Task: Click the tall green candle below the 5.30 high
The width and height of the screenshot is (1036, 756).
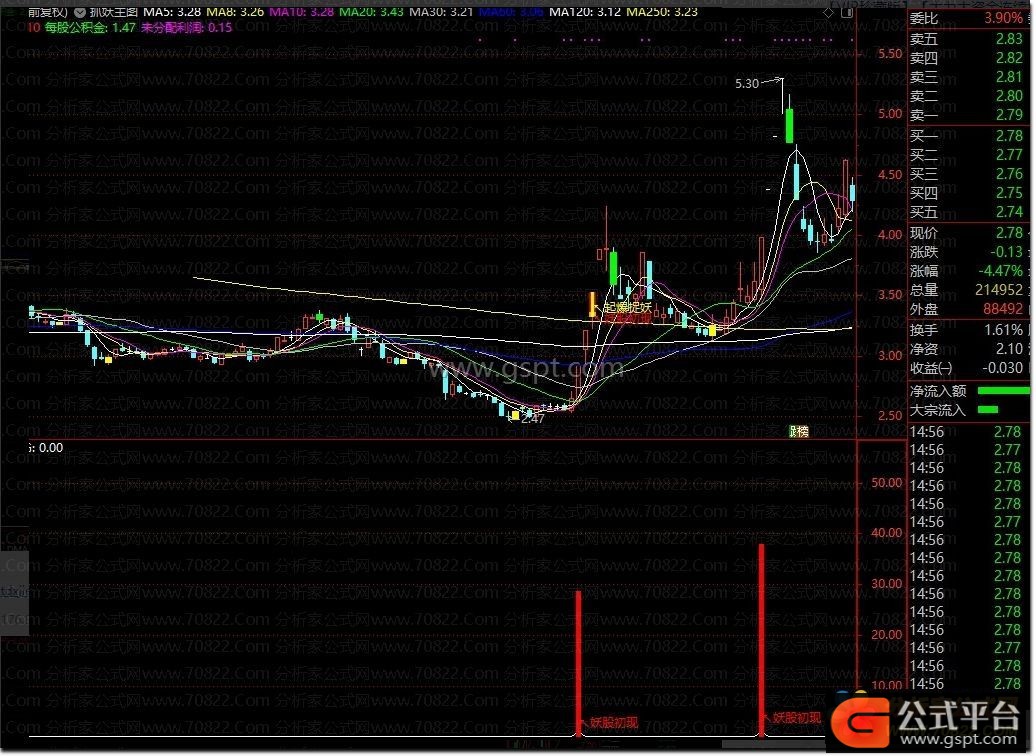Action: pos(789,126)
